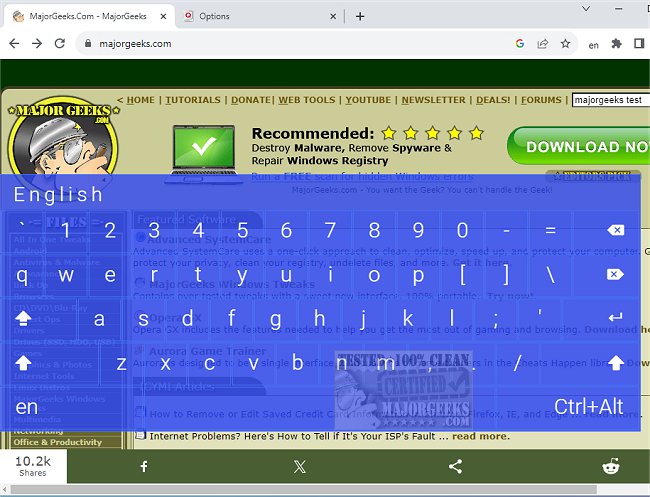The height and width of the screenshot is (497, 650).
Task: Tap the caps lock arrow beside 'a'
Action: tap(23, 318)
